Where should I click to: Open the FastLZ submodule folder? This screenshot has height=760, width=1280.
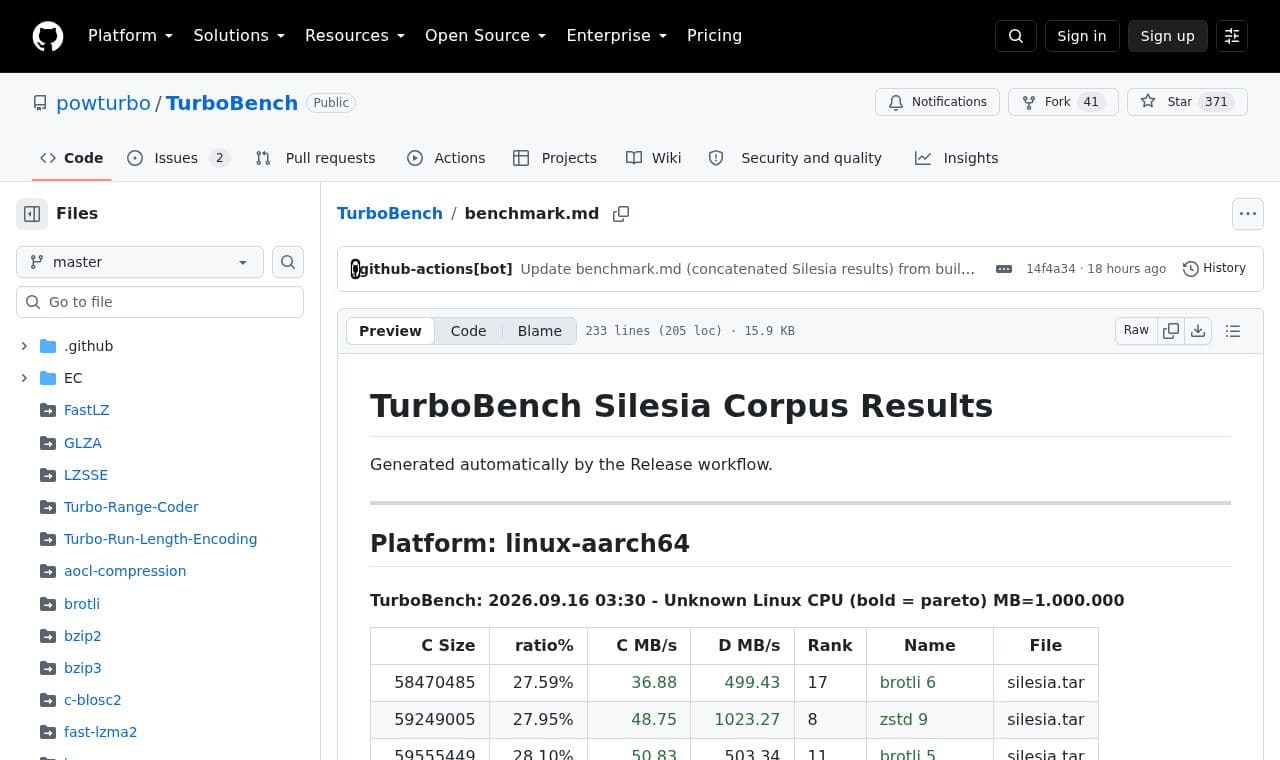coord(86,410)
